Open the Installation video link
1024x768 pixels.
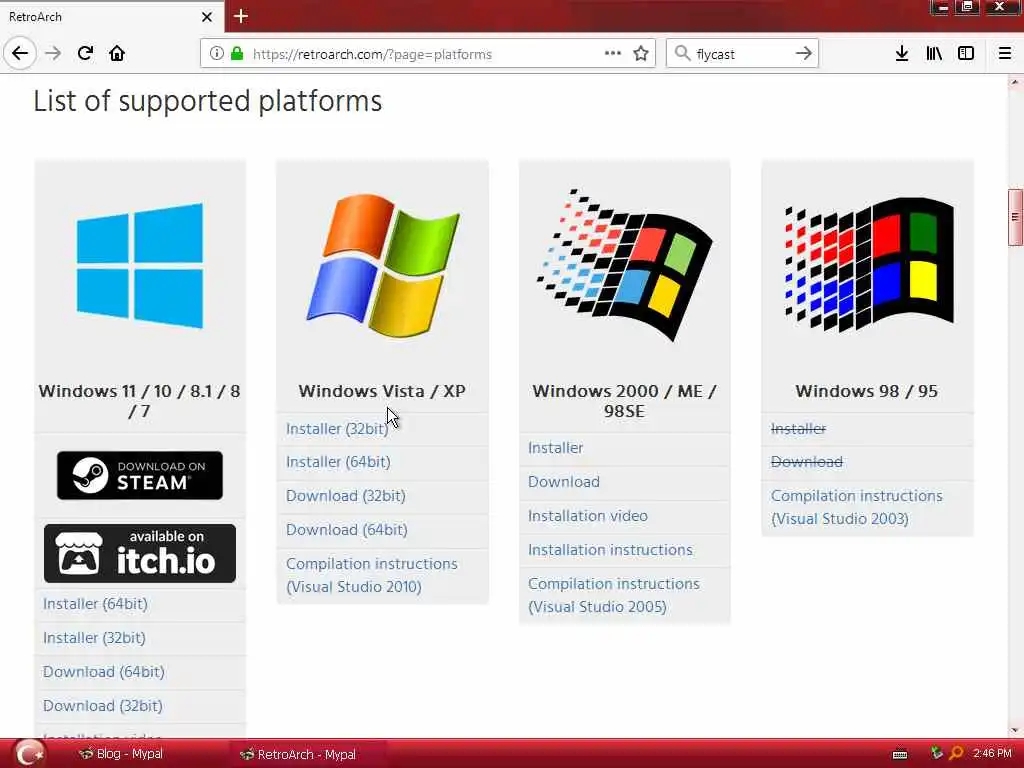point(588,516)
